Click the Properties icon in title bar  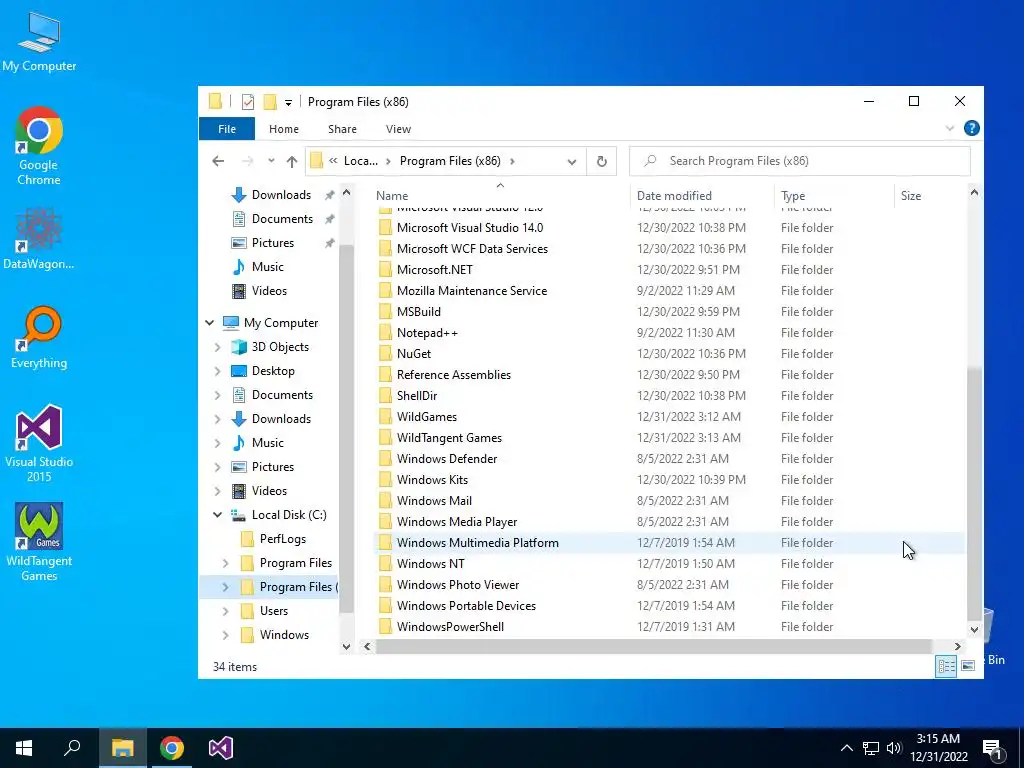tap(248, 102)
